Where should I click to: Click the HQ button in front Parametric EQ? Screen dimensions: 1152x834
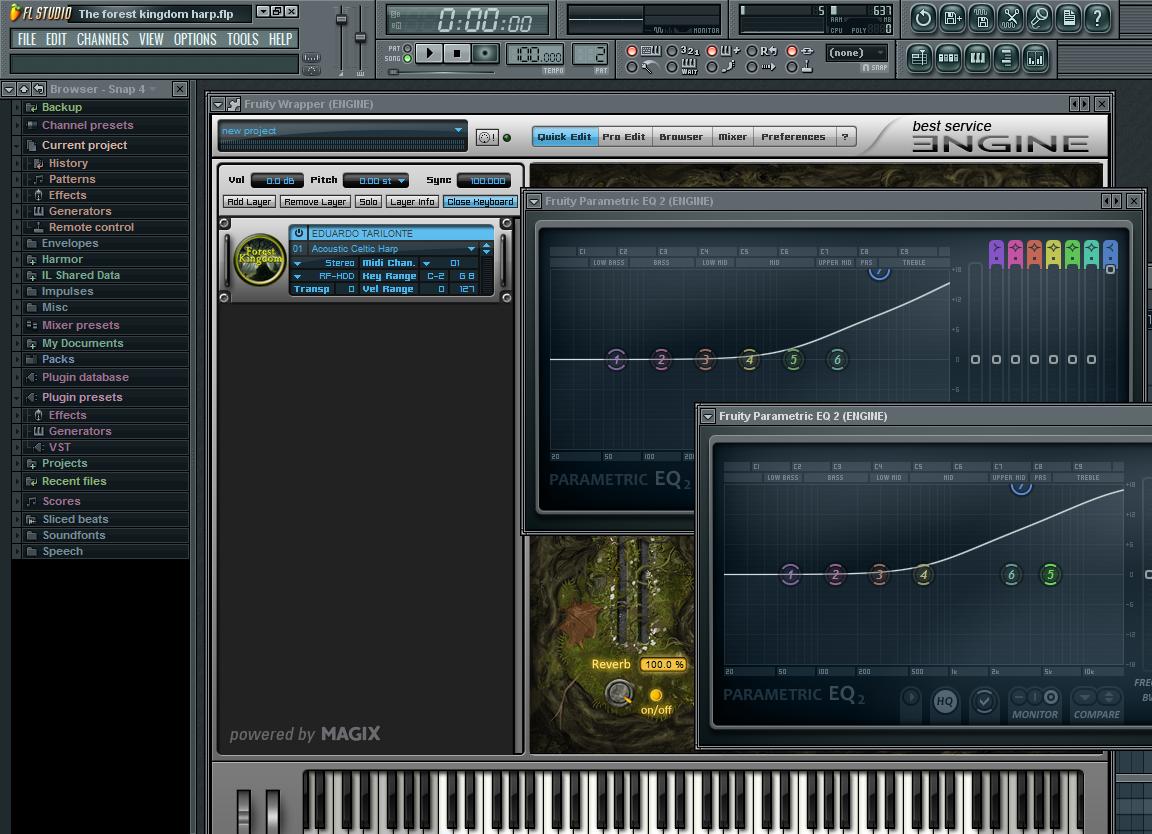pyautogui.click(x=944, y=701)
